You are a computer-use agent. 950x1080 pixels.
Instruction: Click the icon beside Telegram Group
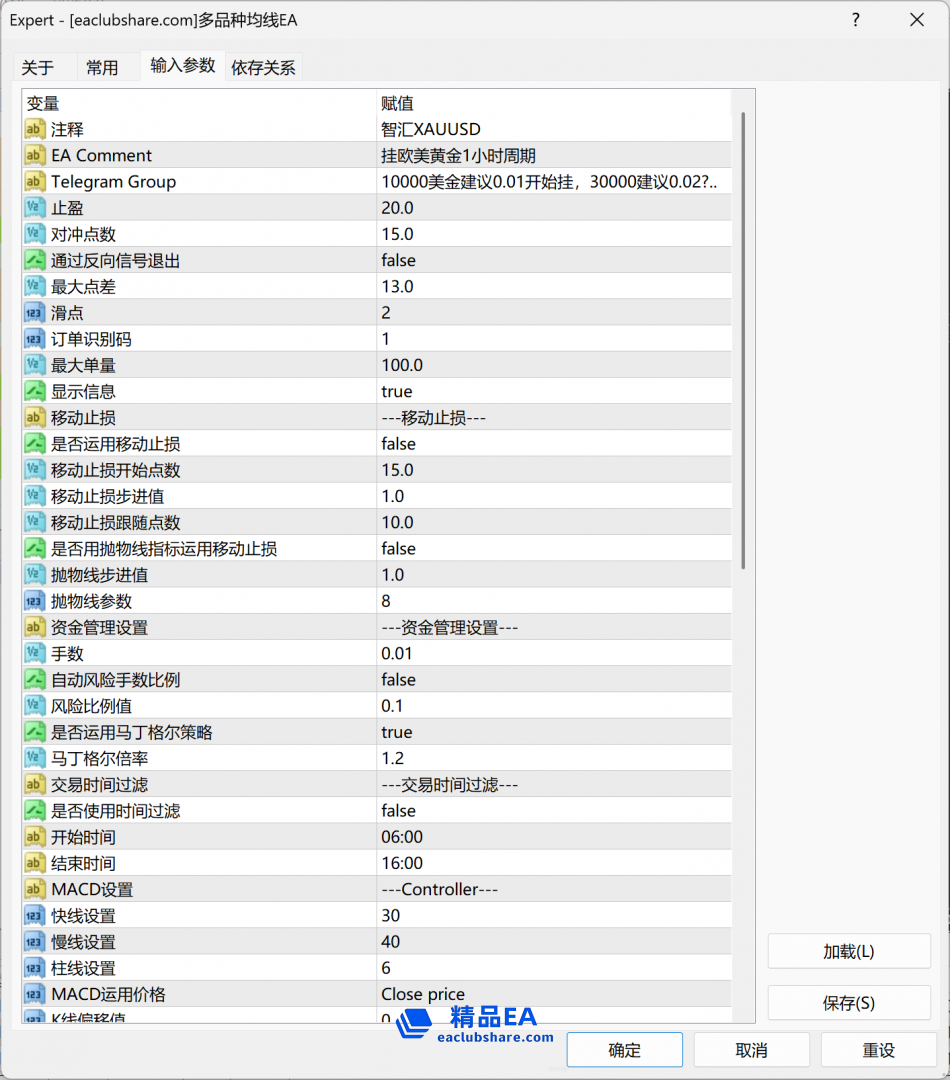pyautogui.click(x=35, y=181)
